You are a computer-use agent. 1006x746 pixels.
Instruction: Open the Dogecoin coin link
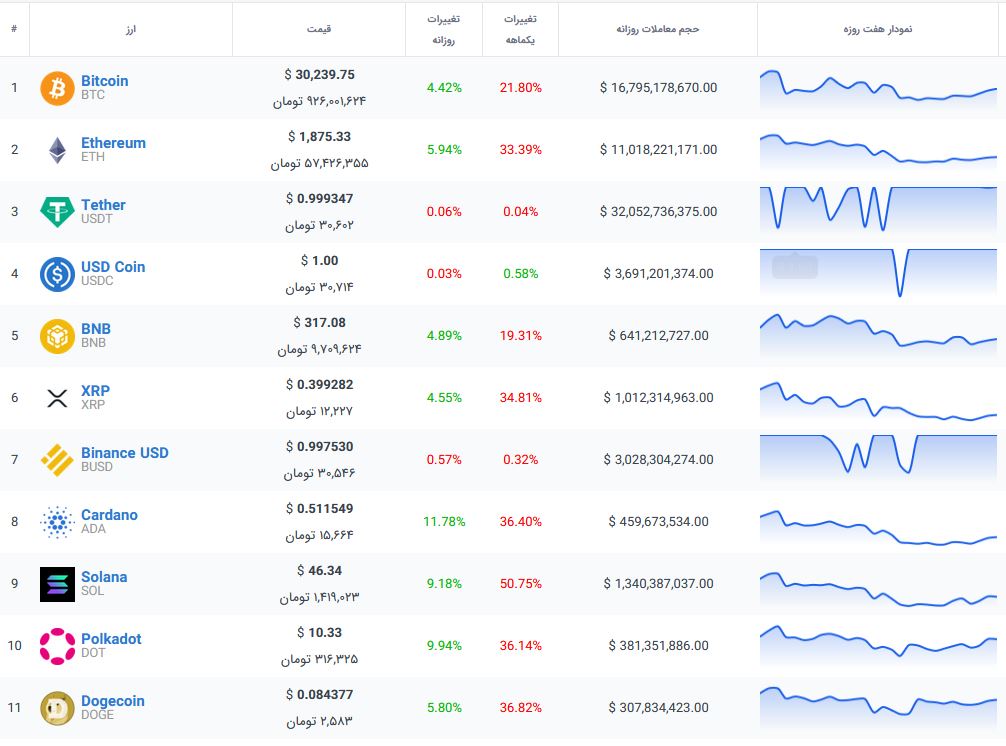(112, 701)
